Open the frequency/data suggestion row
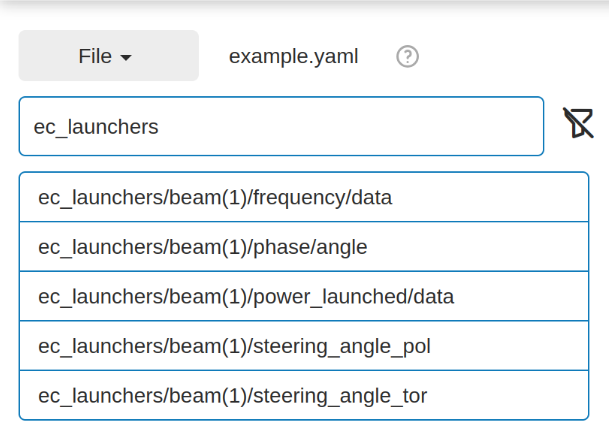This screenshot has width=609, height=441. [x=304, y=197]
